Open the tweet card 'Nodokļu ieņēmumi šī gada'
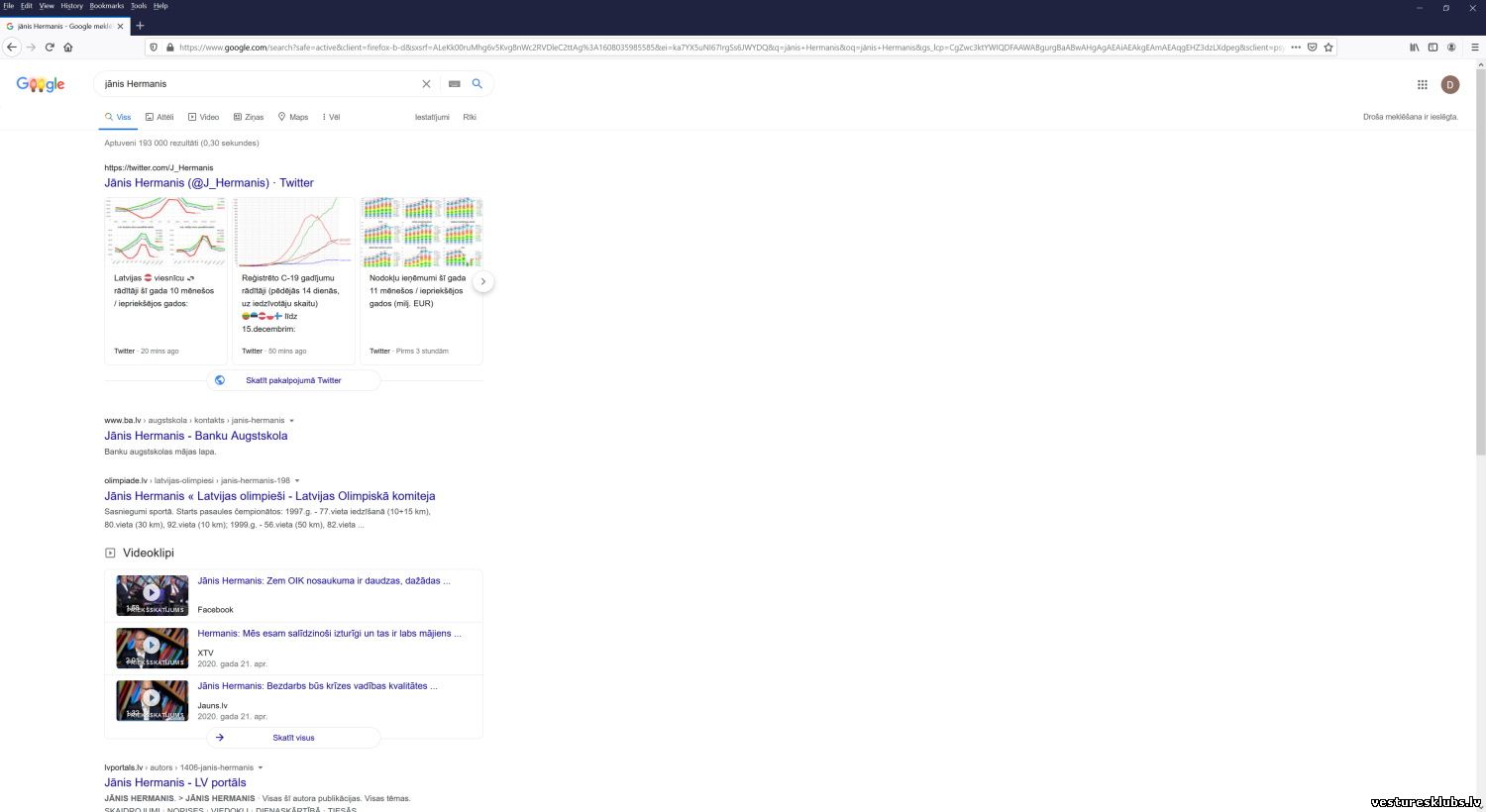Screen dimensions: 1486x812 [421, 281]
